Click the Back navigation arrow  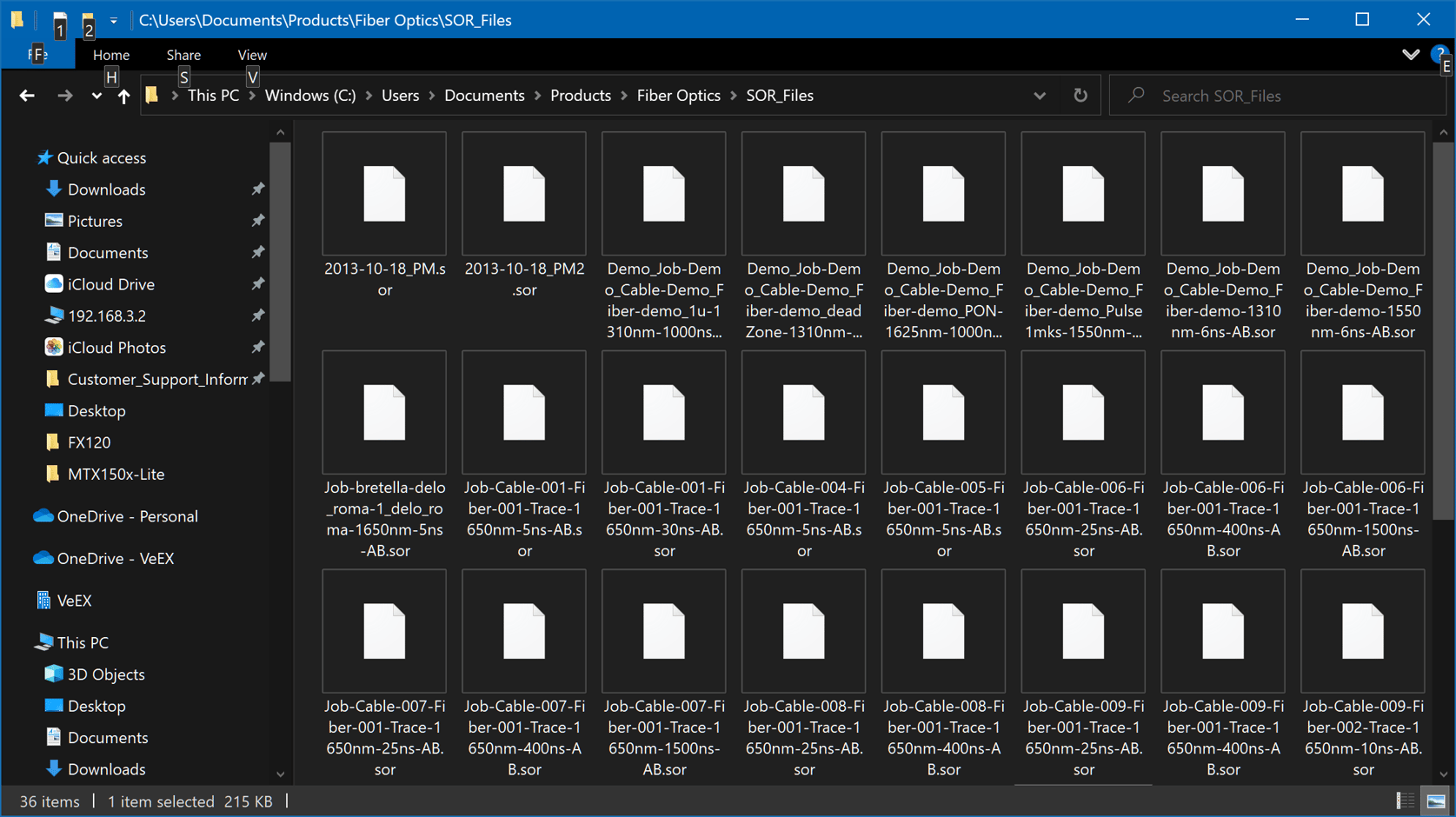click(x=27, y=95)
